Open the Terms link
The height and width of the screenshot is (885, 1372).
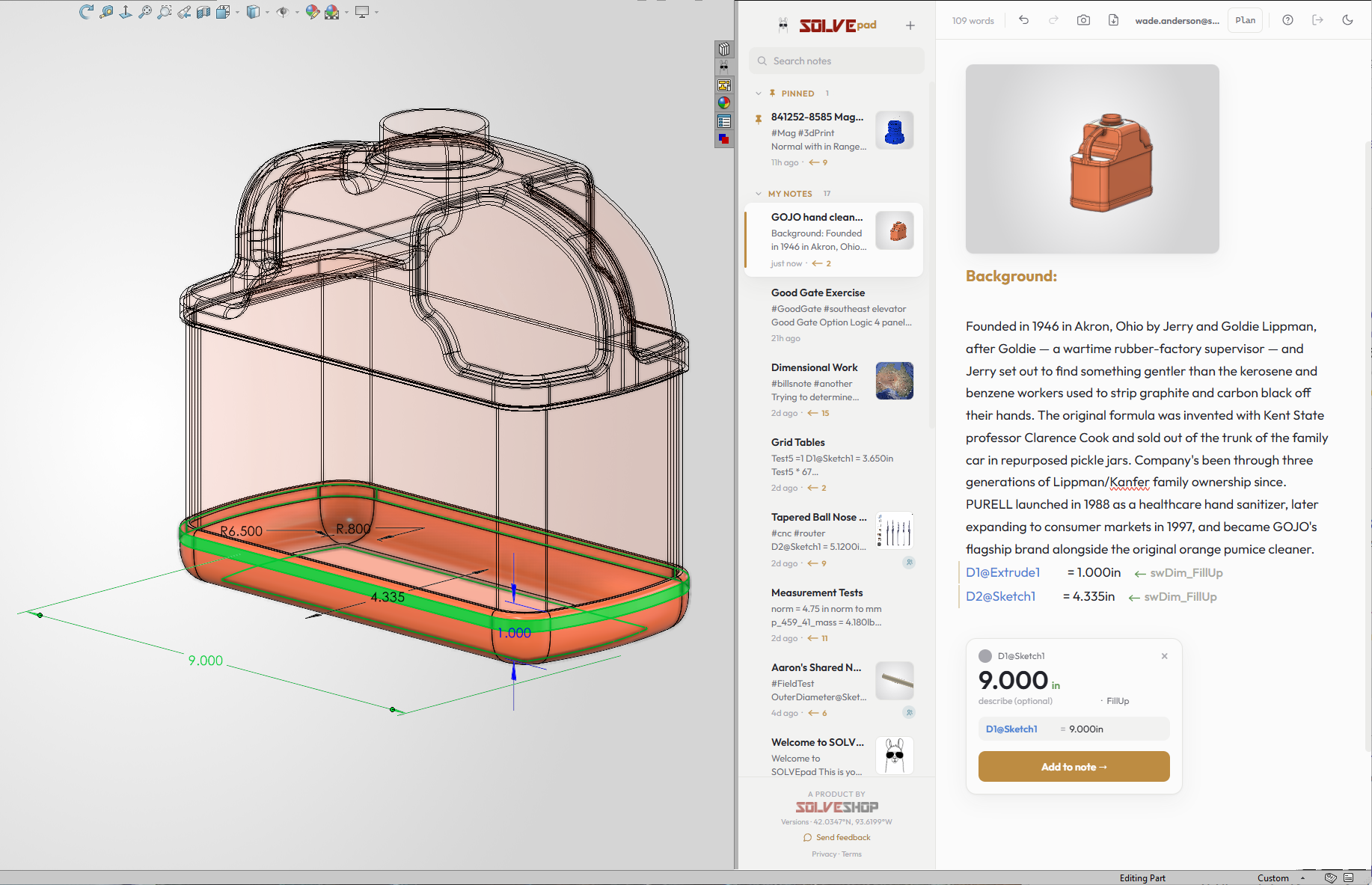click(x=851, y=854)
